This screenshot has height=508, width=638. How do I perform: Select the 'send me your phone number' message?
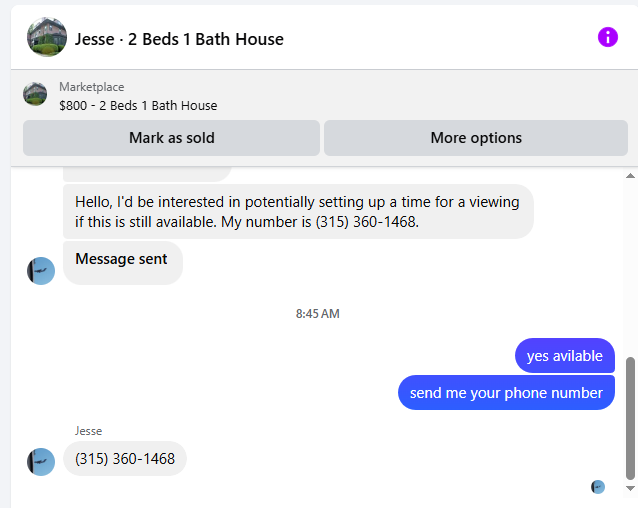[x=506, y=393]
